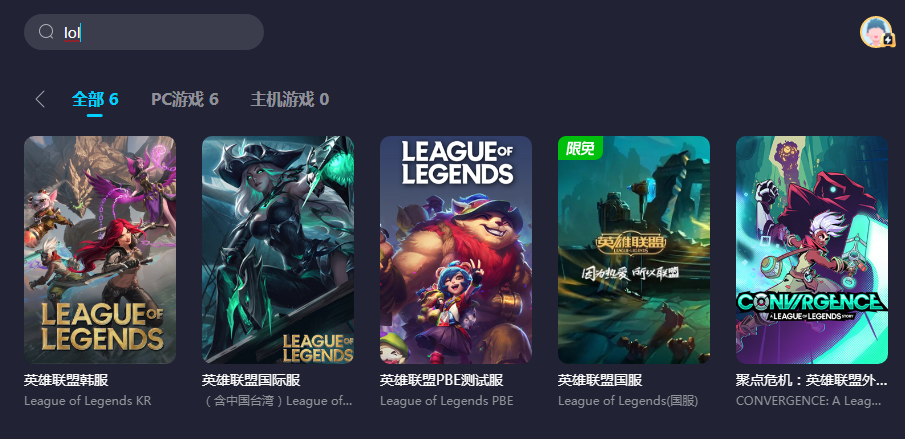Image resolution: width=905 pixels, height=439 pixels.
Task: Switch to the 主机游戏 0 tab
Action: (290, 99)
